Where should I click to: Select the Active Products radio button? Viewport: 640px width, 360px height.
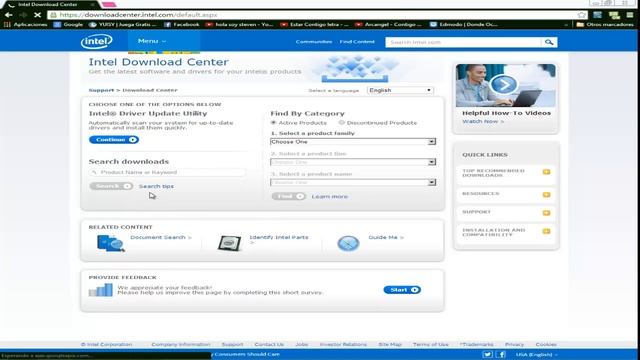coord(273,122)
